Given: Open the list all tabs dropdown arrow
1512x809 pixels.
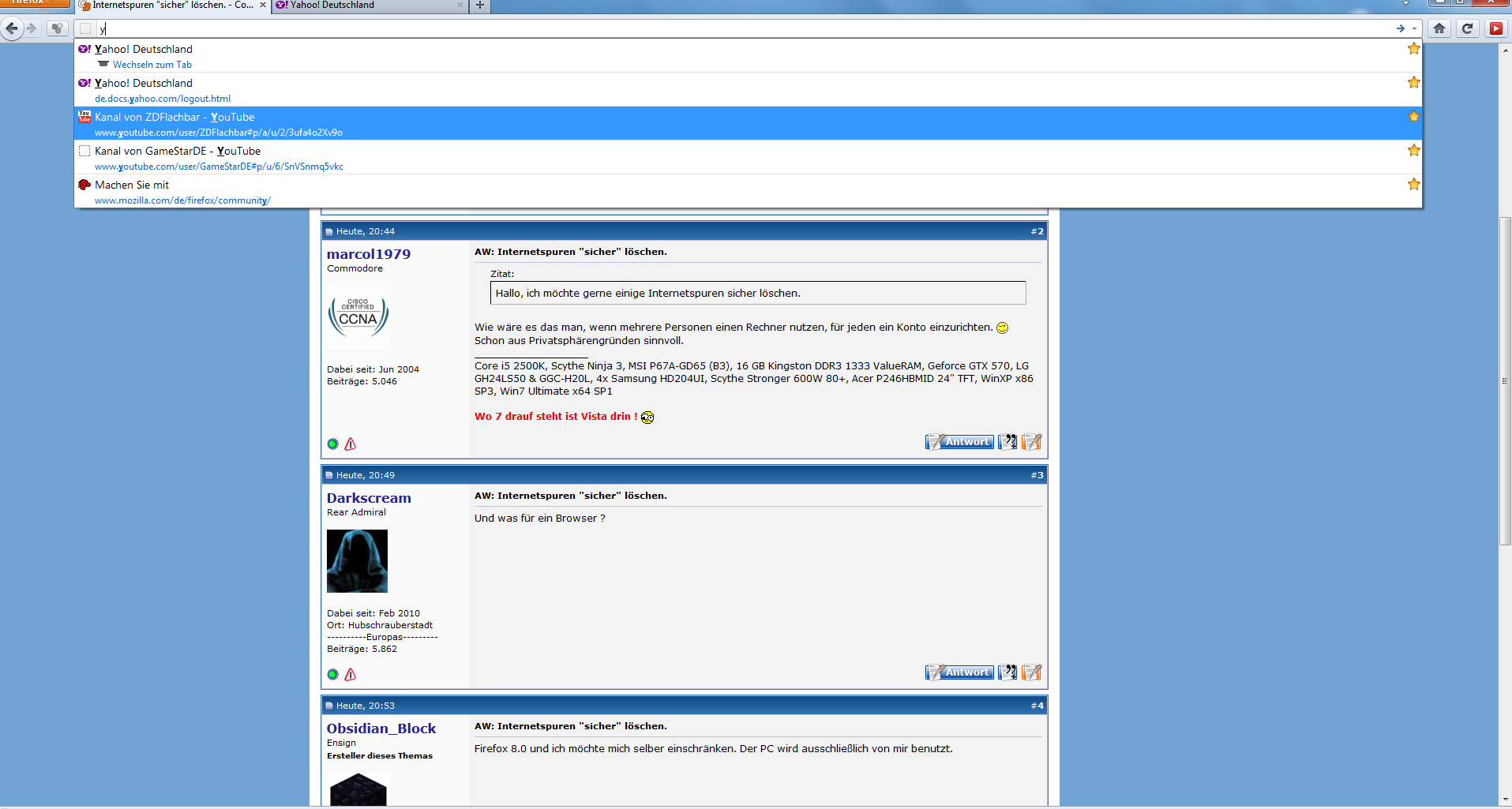Looking at the screenshot, I should coord(1405,3).
